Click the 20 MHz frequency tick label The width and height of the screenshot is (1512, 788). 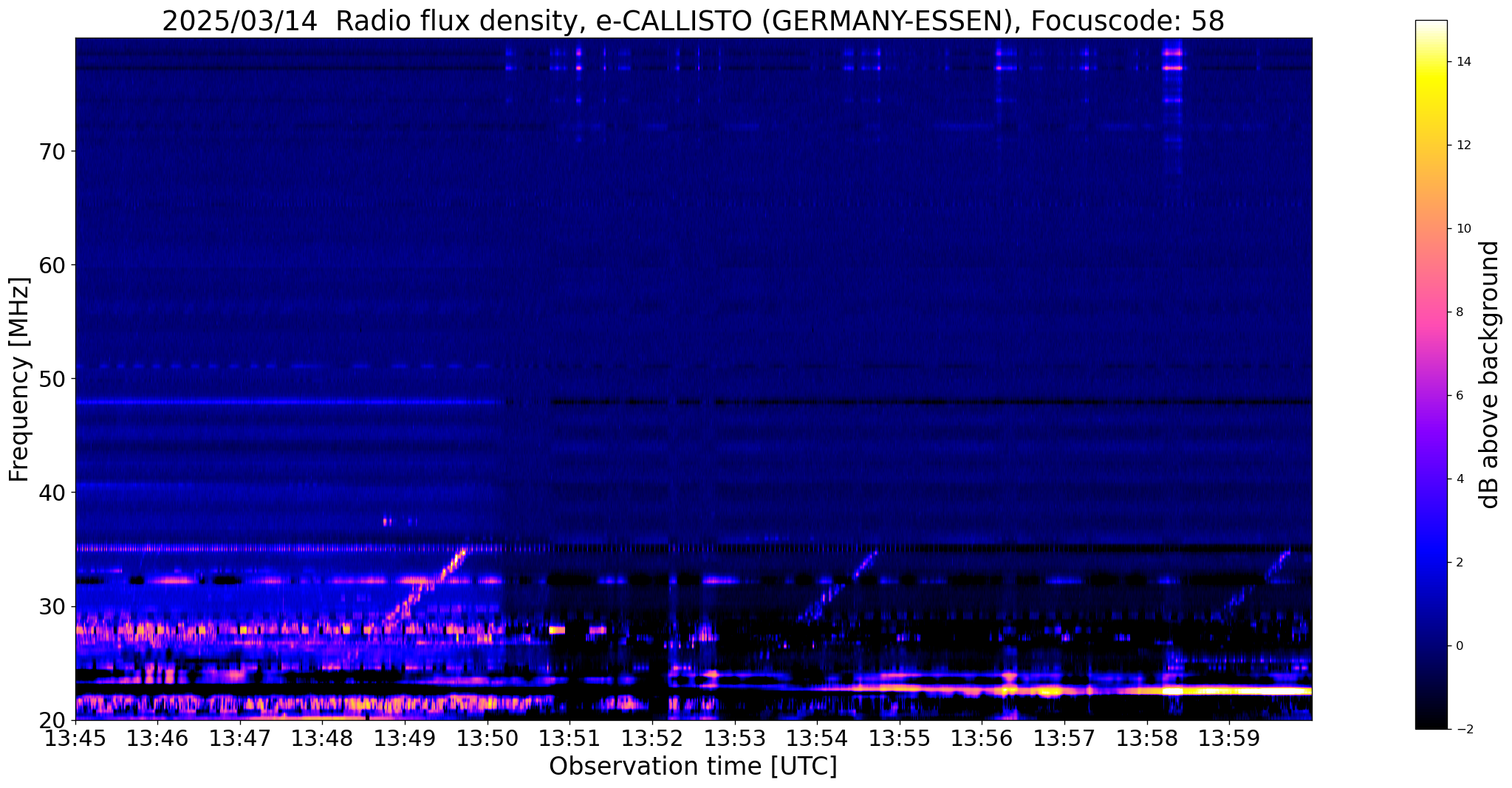click(51, 720)
